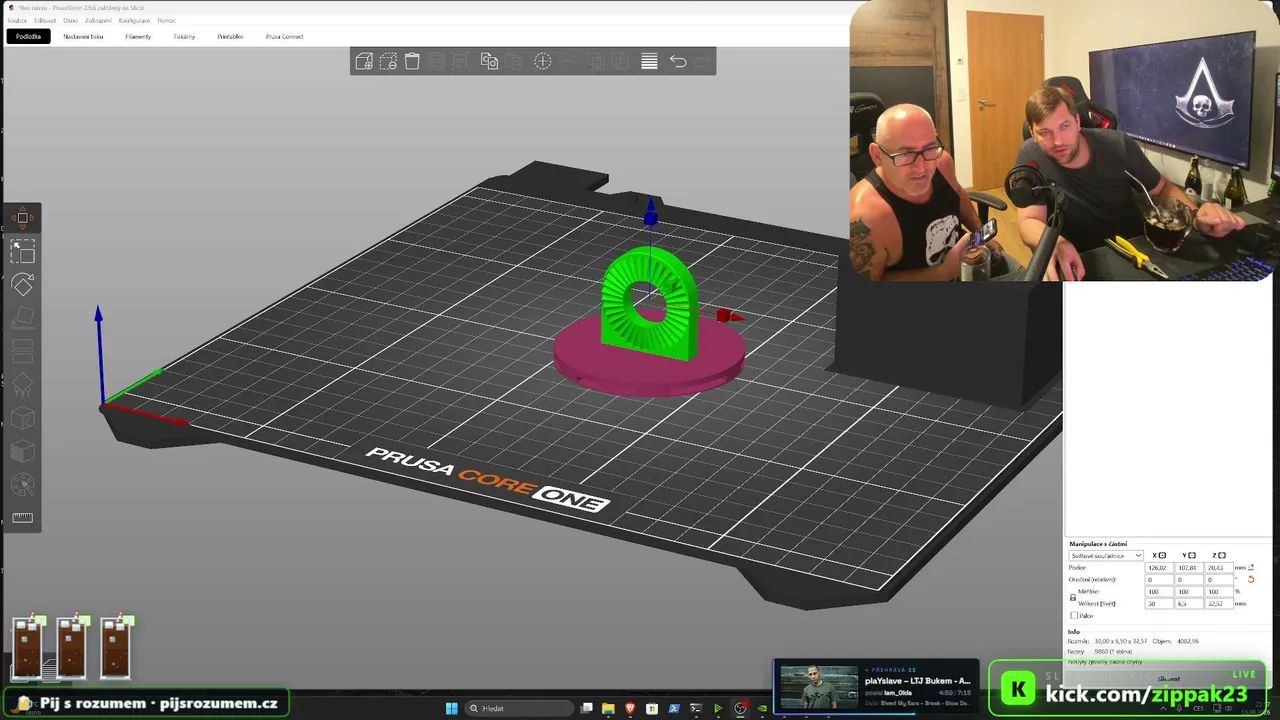Image resolution: width=1280 pixels, height=720 pixels.
Task: Open Microsoft Store from the taskbar
Action: coord(652,708)
